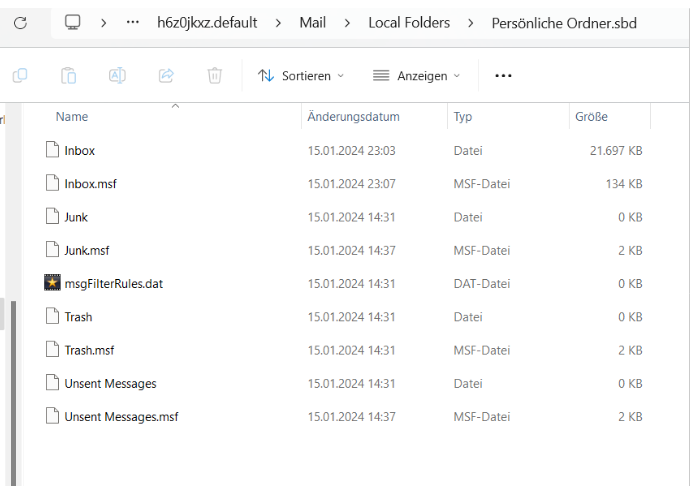Expand chevron after Mail in breadcrumb
This screenshot has height=486, width=692.
point(347,23)
